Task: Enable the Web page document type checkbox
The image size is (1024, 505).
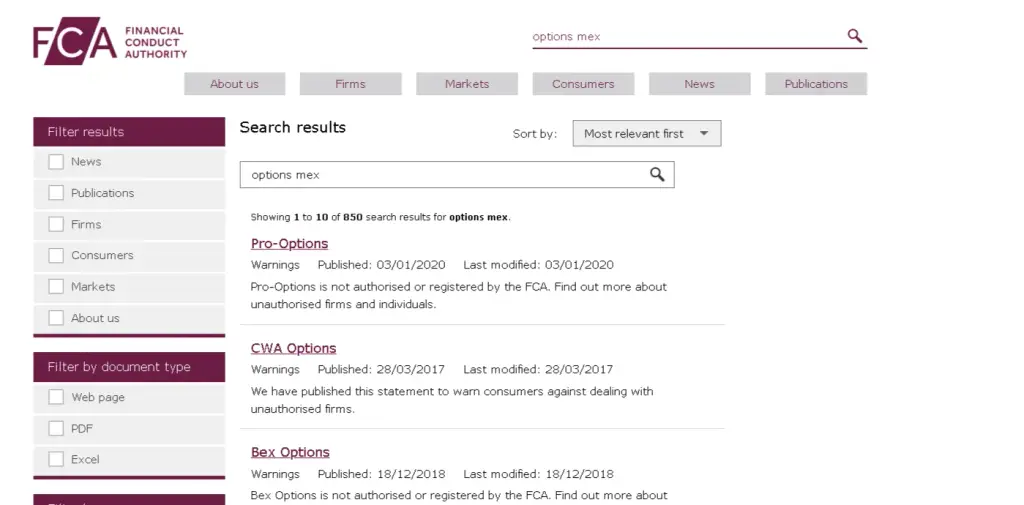Action: [56, 397]
